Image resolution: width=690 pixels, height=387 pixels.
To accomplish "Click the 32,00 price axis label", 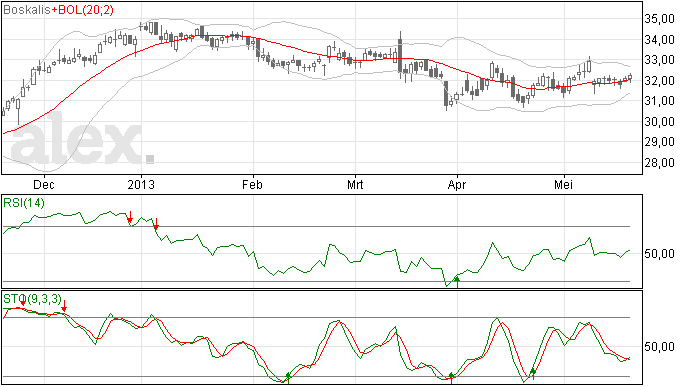I will (659, 81).
